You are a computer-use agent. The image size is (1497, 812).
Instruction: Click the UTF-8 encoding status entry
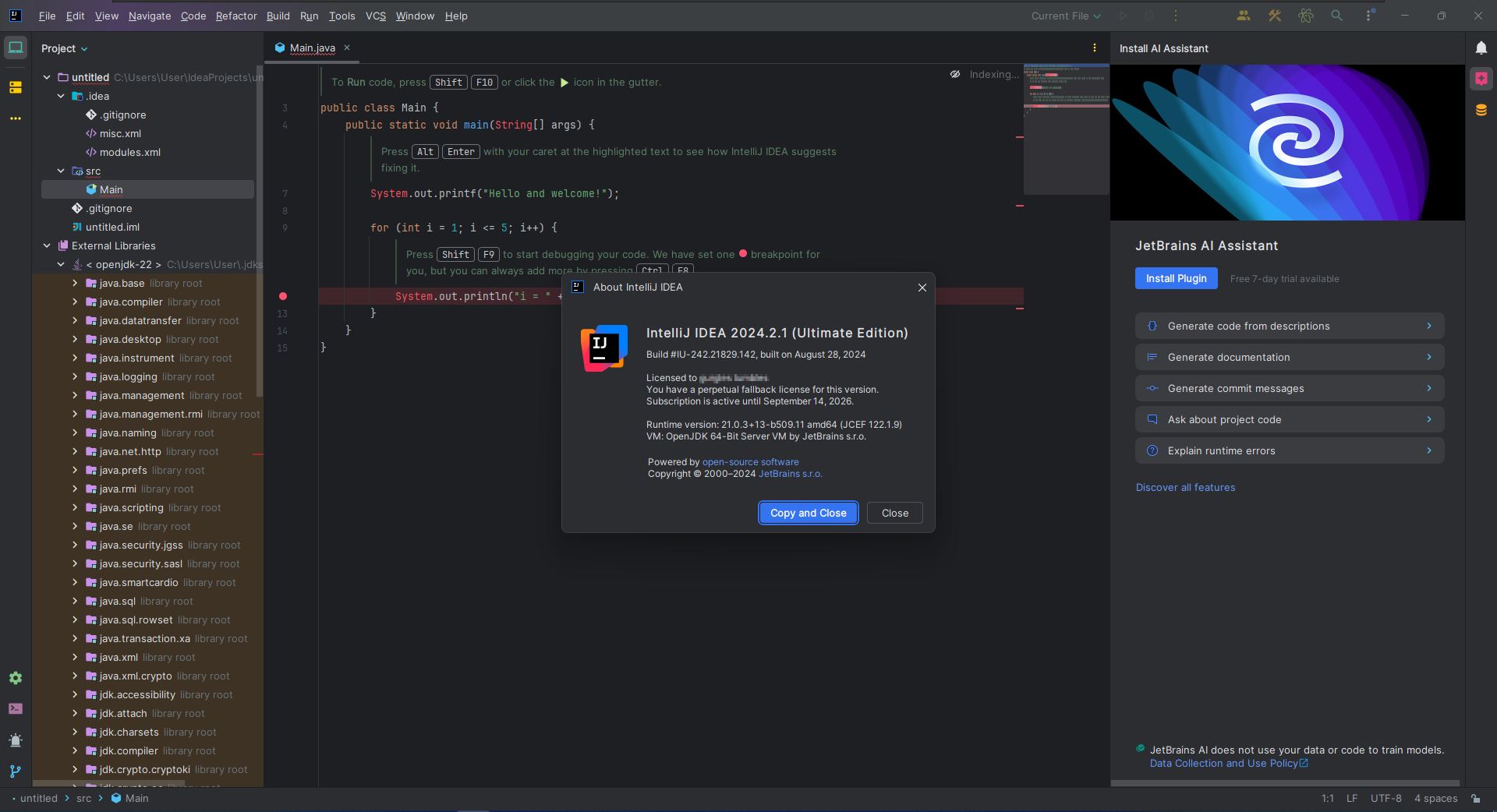tap(1386, 799)
